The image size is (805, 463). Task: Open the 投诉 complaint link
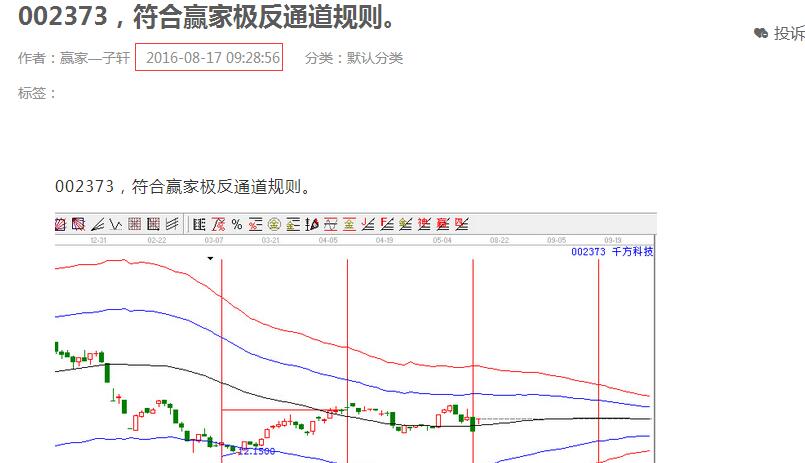point(787,34)
